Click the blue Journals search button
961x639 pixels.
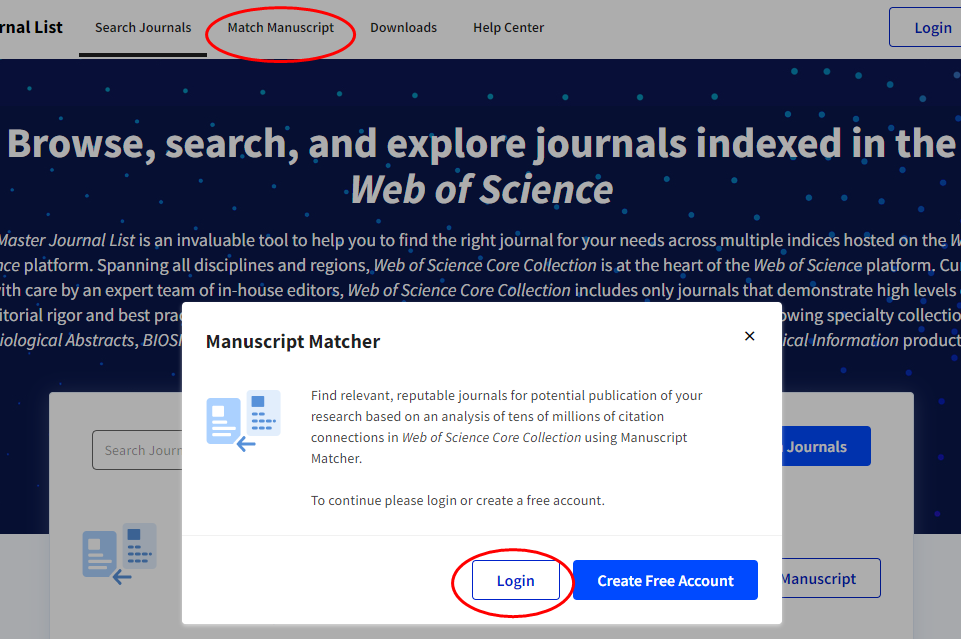coord(826,446)
